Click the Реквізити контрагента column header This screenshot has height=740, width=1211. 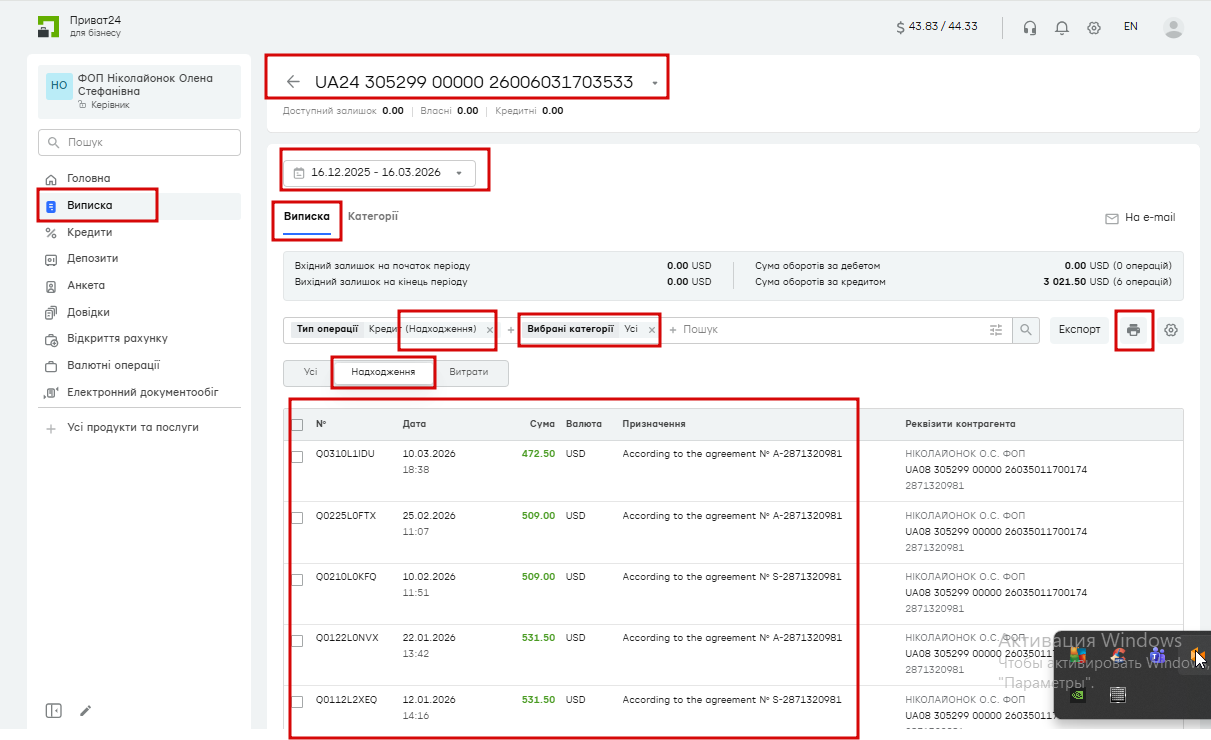(960, 424)
